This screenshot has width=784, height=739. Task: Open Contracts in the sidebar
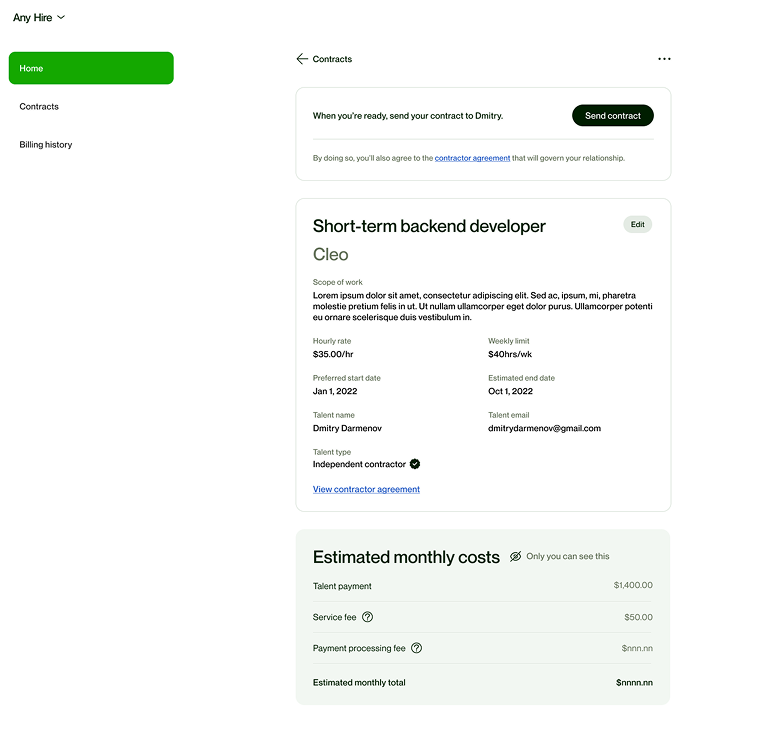click(x=39, y=106)
